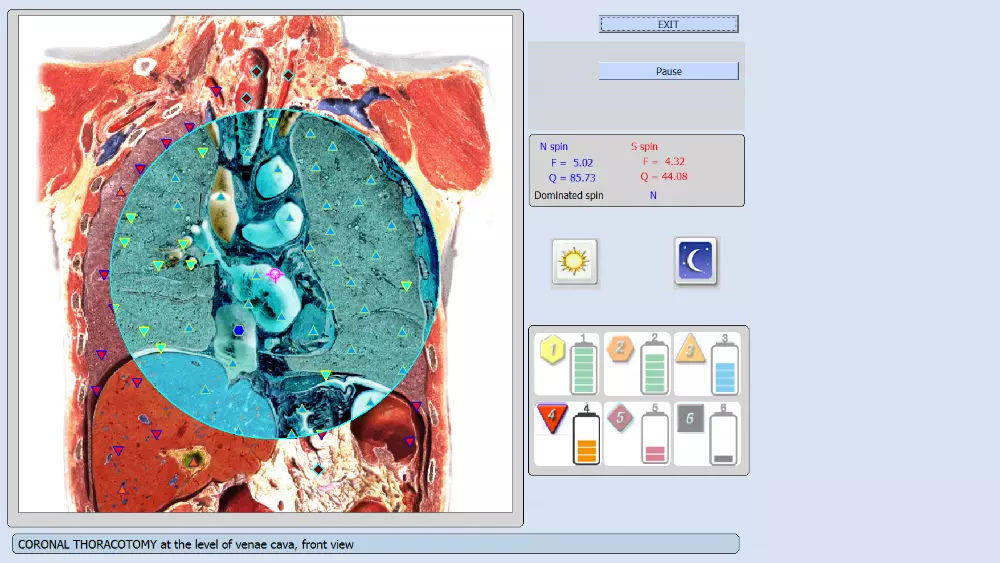This screenshot has height=563, width=1000.
Task: Select the sun (day) icon
Action: click(574, 261)
